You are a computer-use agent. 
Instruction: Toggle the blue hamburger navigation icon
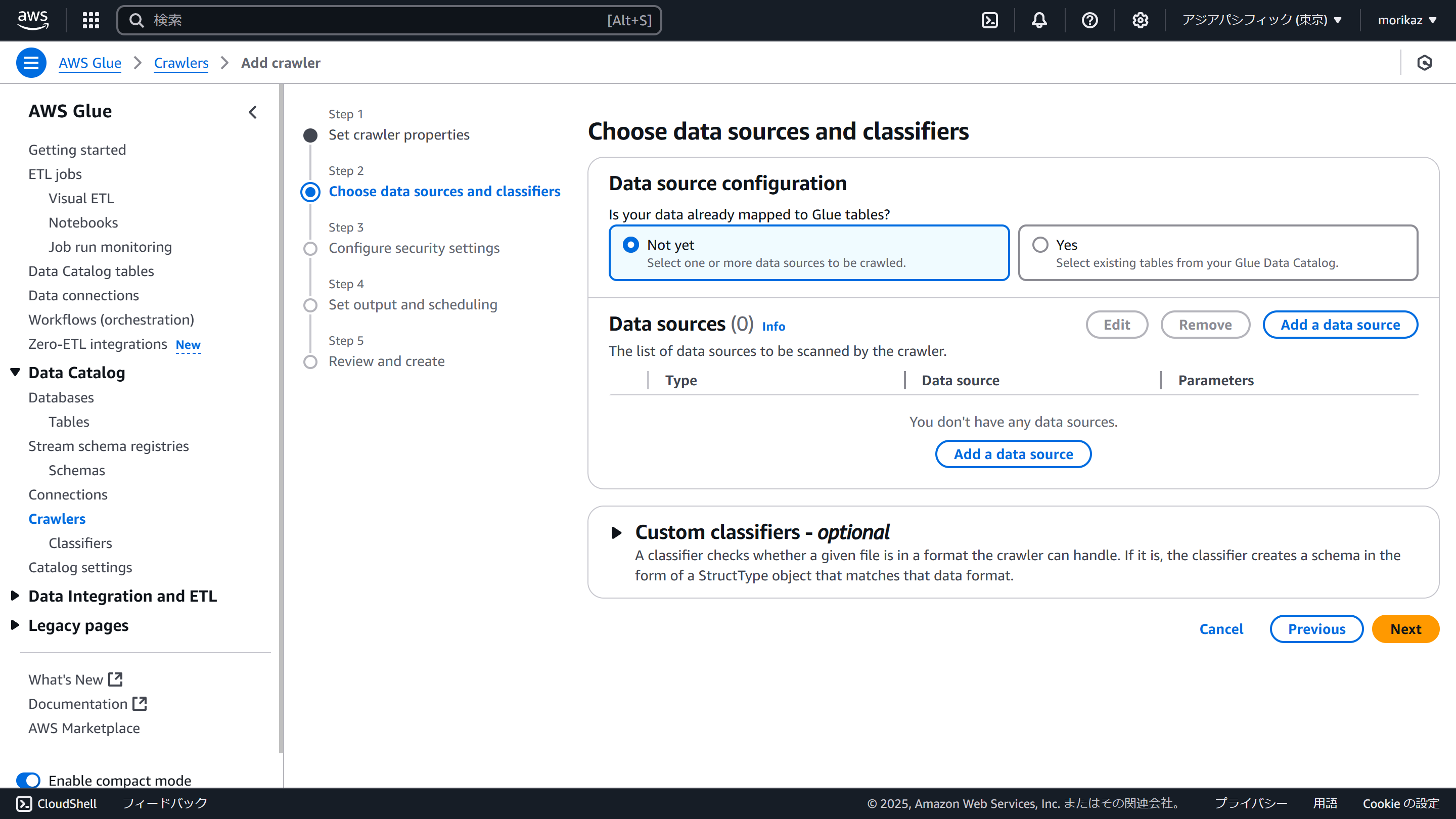click(x=31, y=63)
